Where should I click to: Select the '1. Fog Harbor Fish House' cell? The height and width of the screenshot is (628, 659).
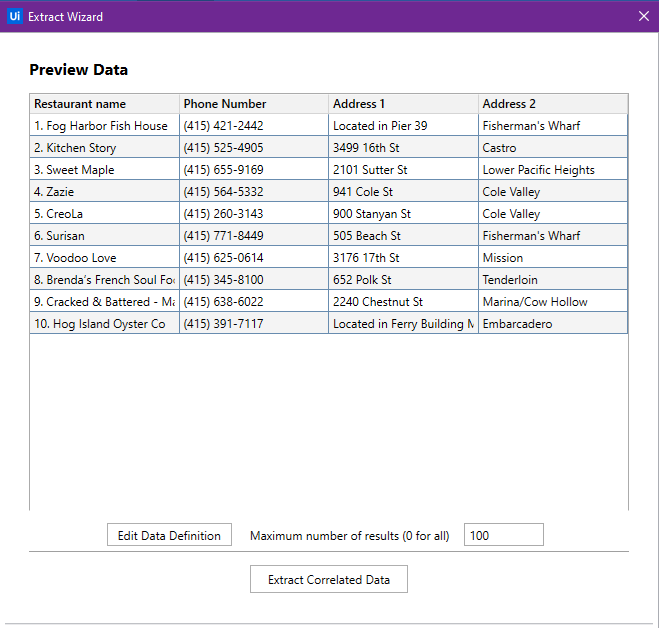[x=105, y=125]
